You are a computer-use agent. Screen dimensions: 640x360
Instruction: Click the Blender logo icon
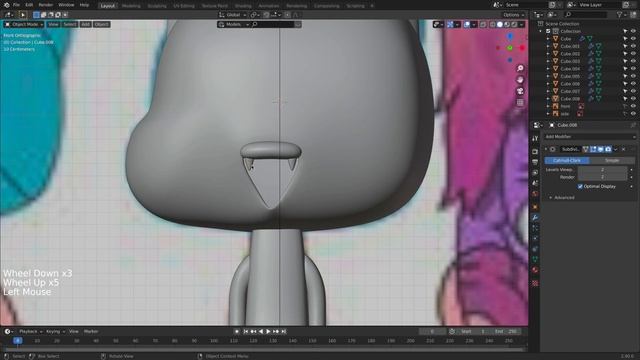click(x=6, y=5)
